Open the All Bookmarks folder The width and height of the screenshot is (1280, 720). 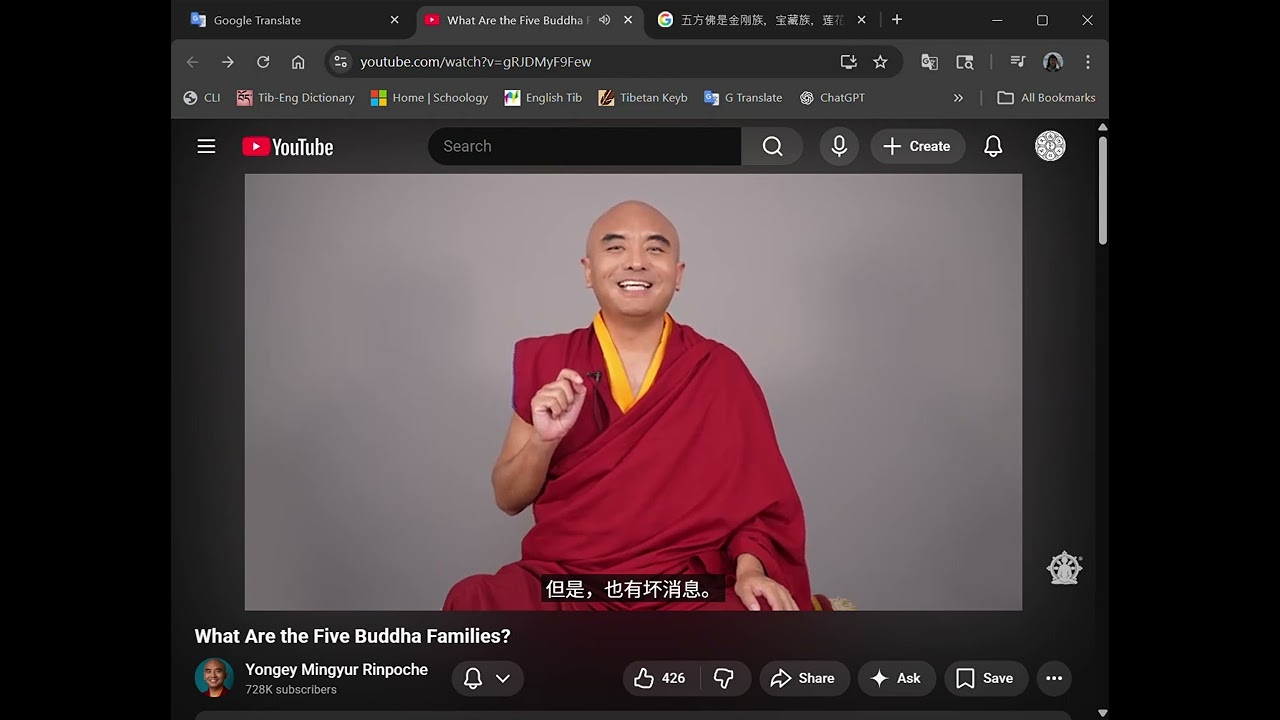click(1046, 98)
